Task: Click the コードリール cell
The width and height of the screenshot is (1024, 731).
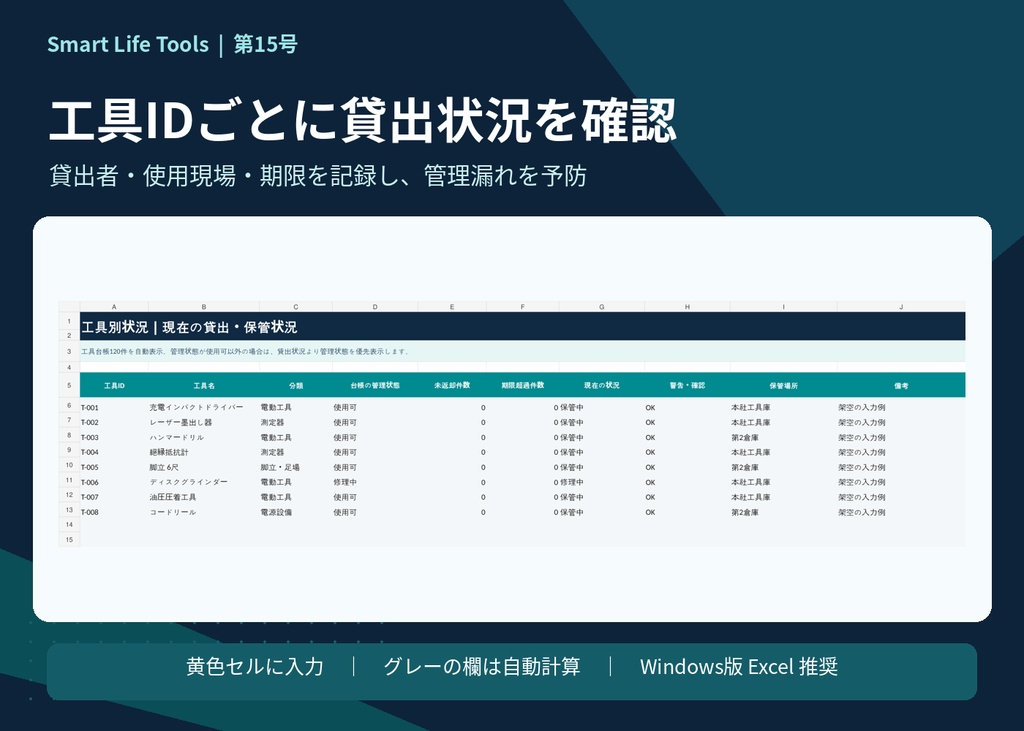Action: (204, 512)
